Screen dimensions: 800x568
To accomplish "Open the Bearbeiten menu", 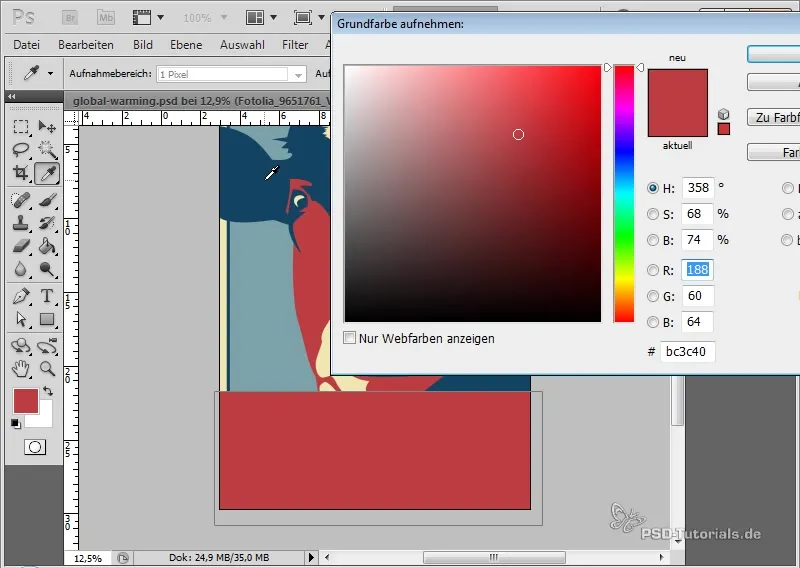I will [86, 45].
